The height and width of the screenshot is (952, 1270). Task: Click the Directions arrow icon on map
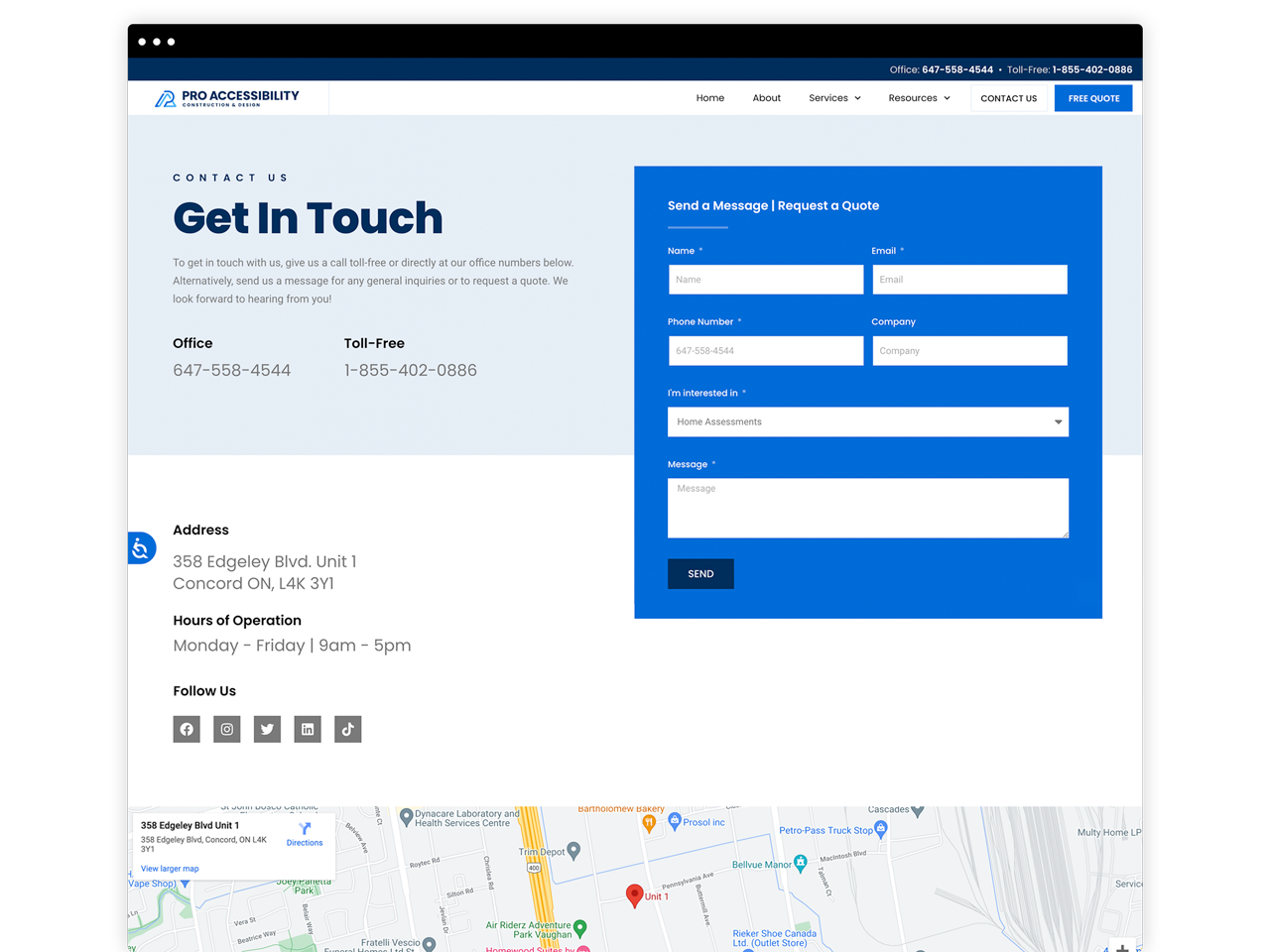tap(305, 828)
